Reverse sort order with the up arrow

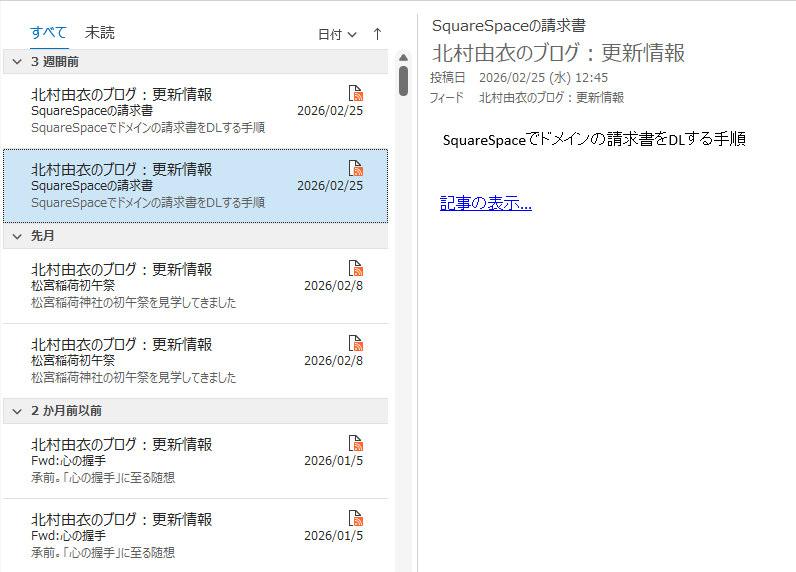377,34
